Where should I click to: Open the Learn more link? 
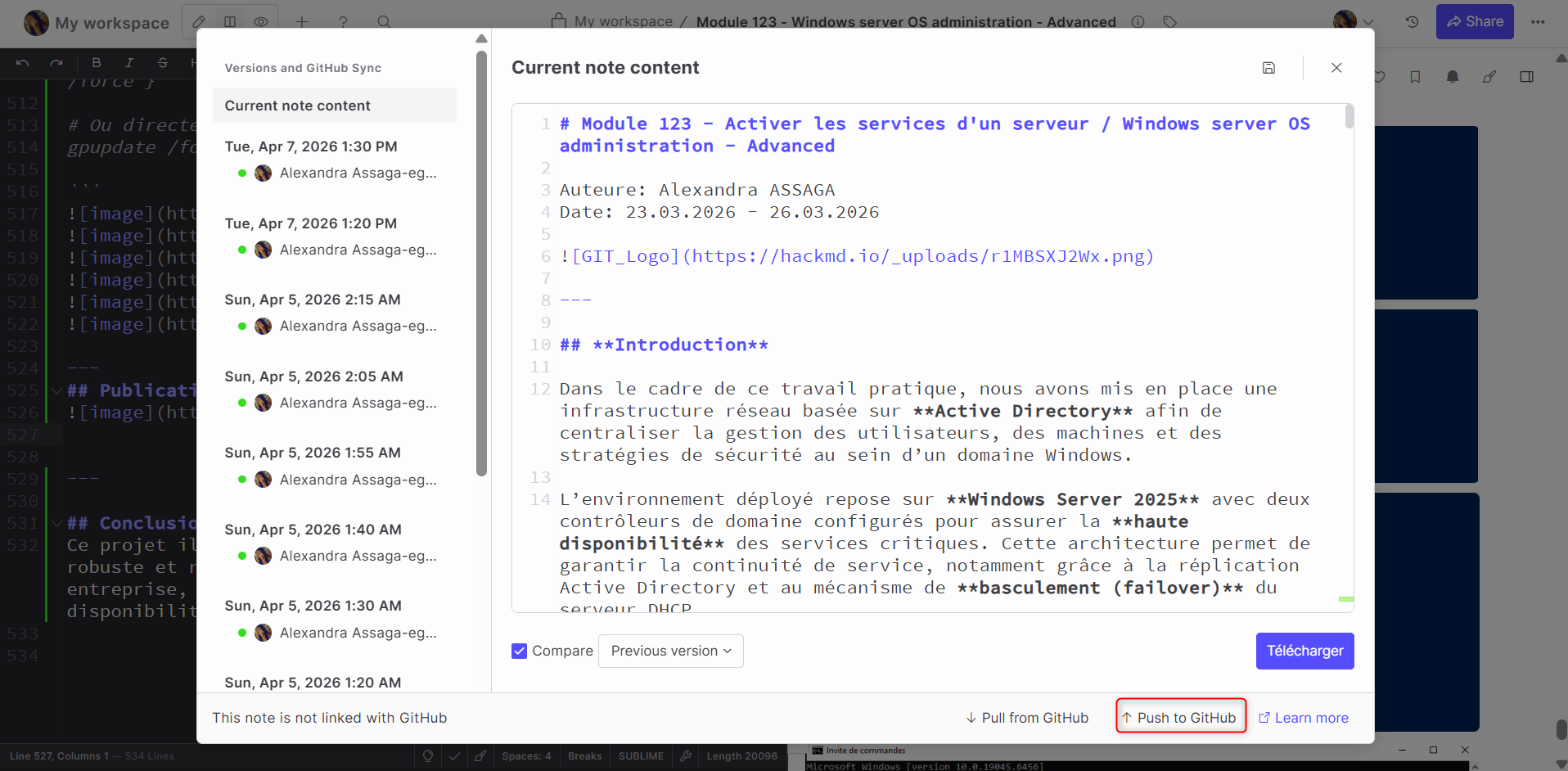[1303, 718]
